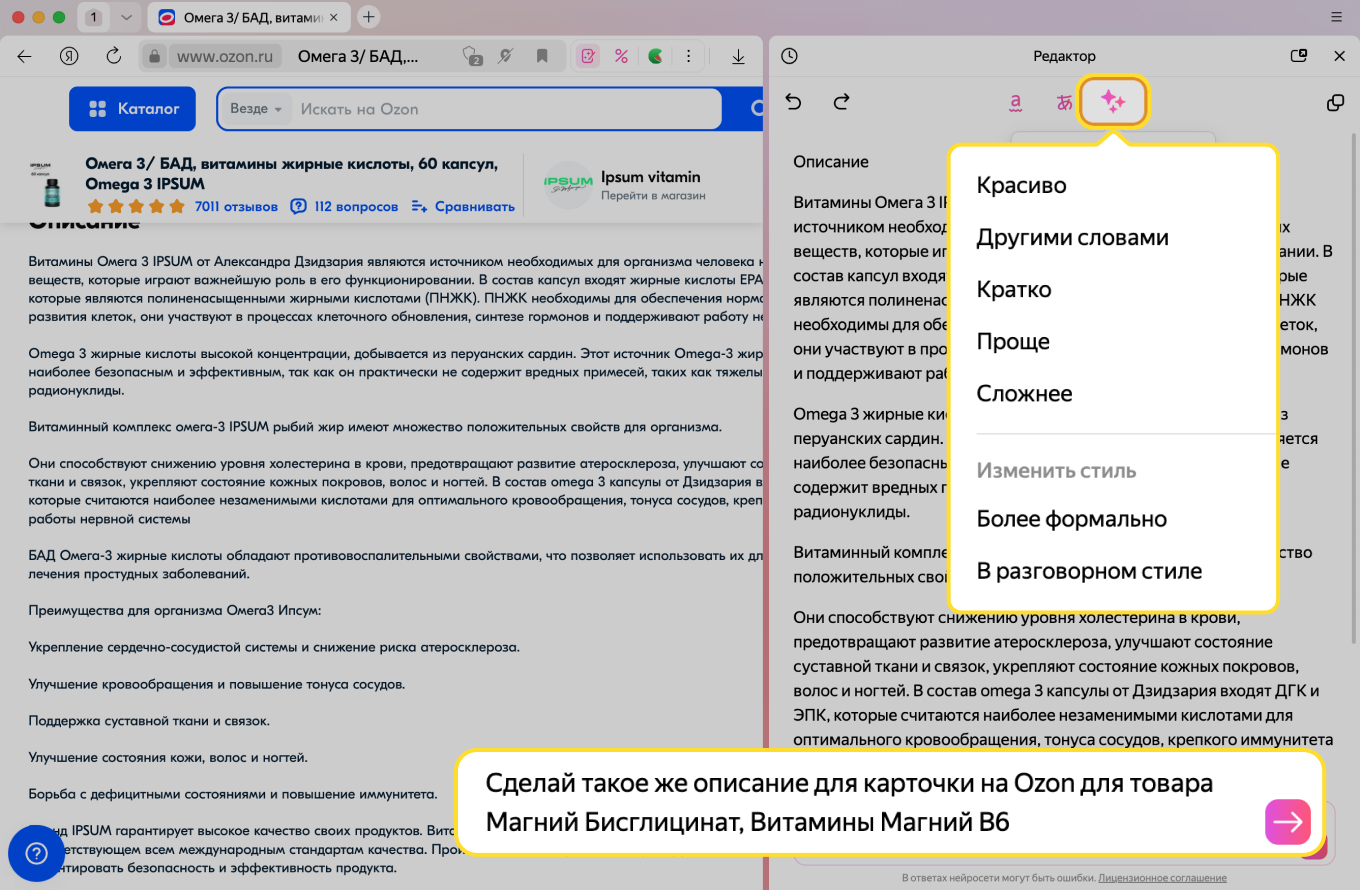Open the Каталог on Ozon
1360x890 pixels.
pos(132,108)
